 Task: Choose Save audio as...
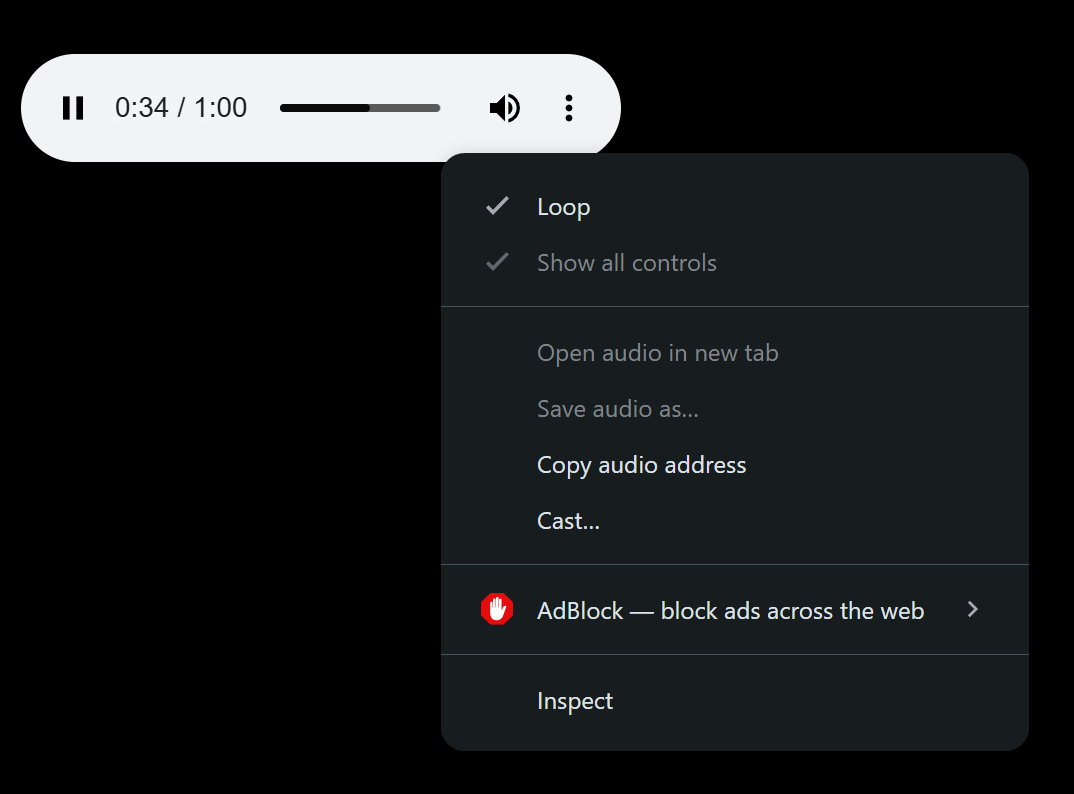coord(617,409)
